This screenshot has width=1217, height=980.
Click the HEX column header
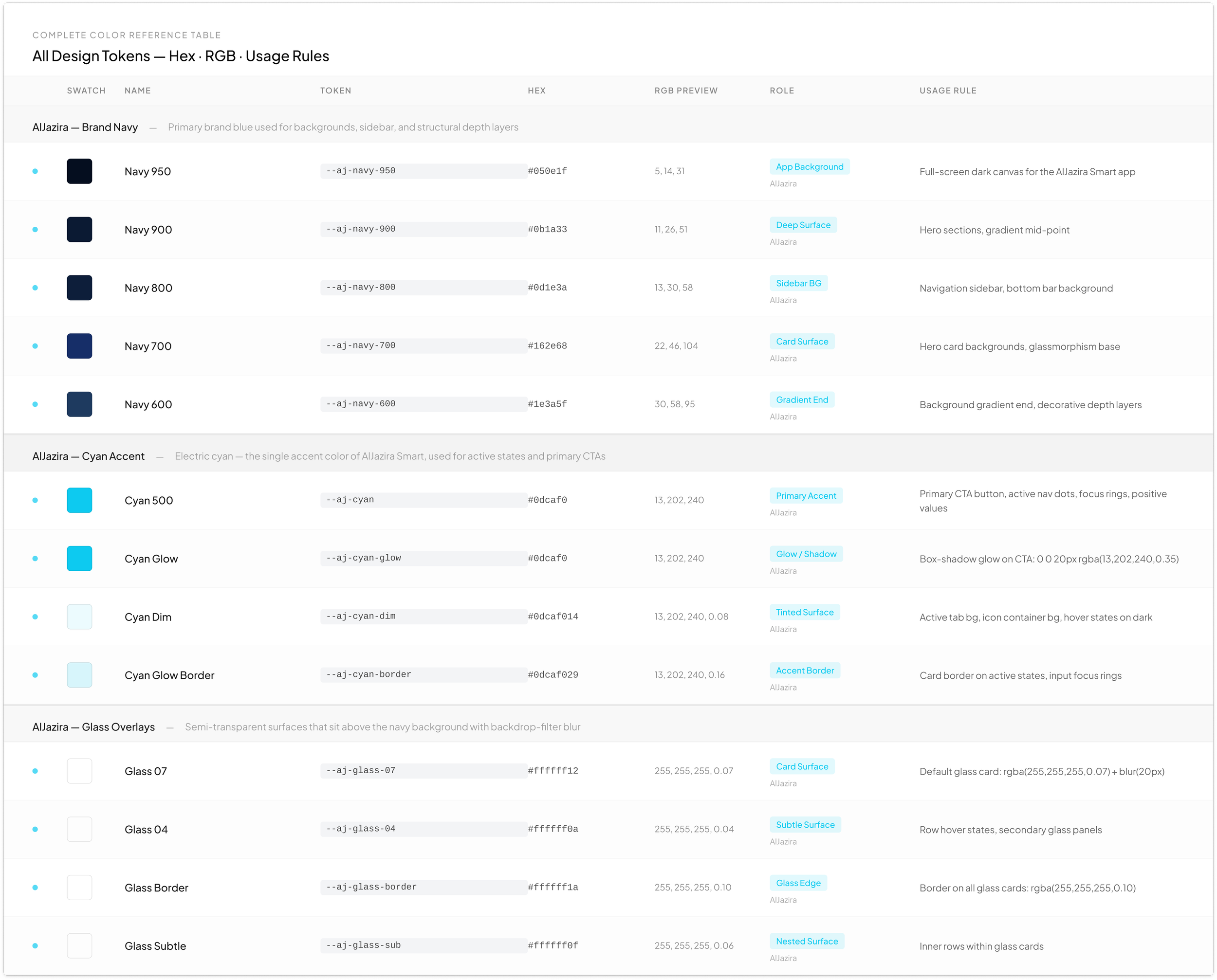click(x=536, y=91)
